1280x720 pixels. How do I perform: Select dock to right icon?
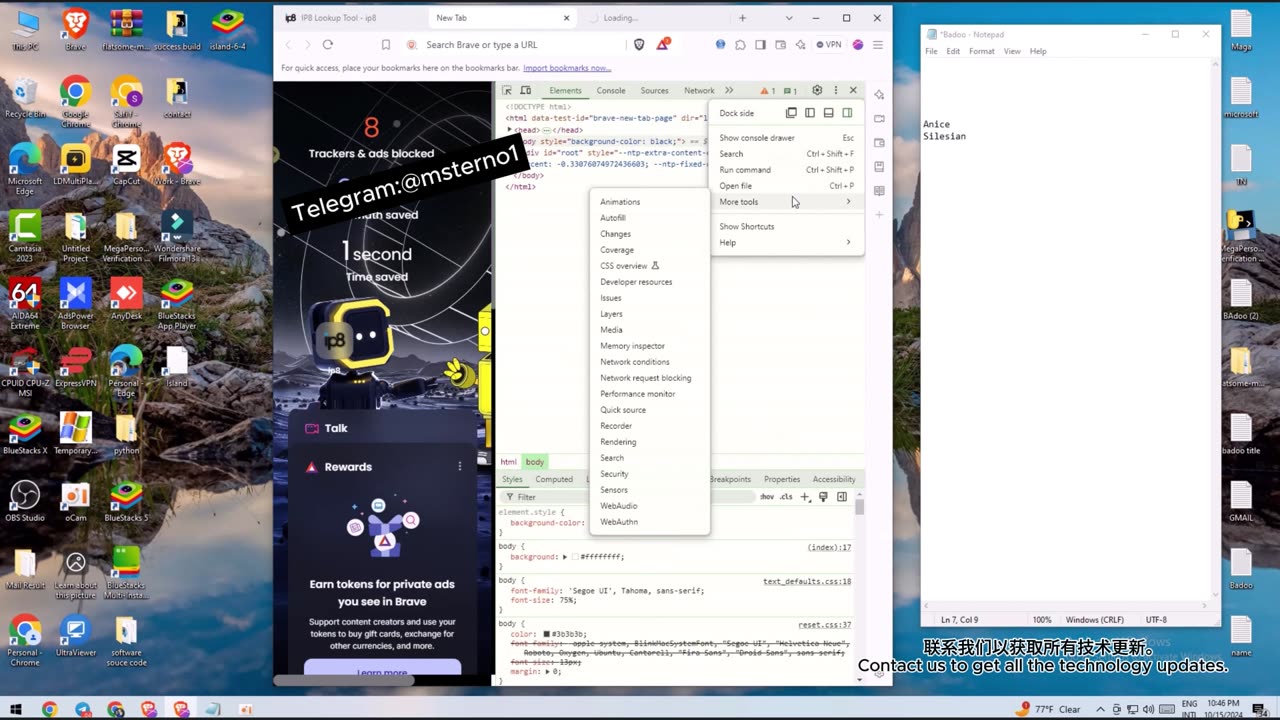tap(847, 113)
